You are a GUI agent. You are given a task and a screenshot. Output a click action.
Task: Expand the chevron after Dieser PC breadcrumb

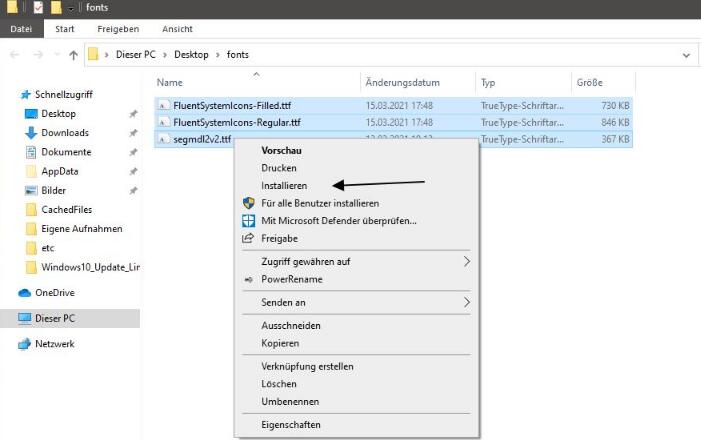tap(165, 55)
